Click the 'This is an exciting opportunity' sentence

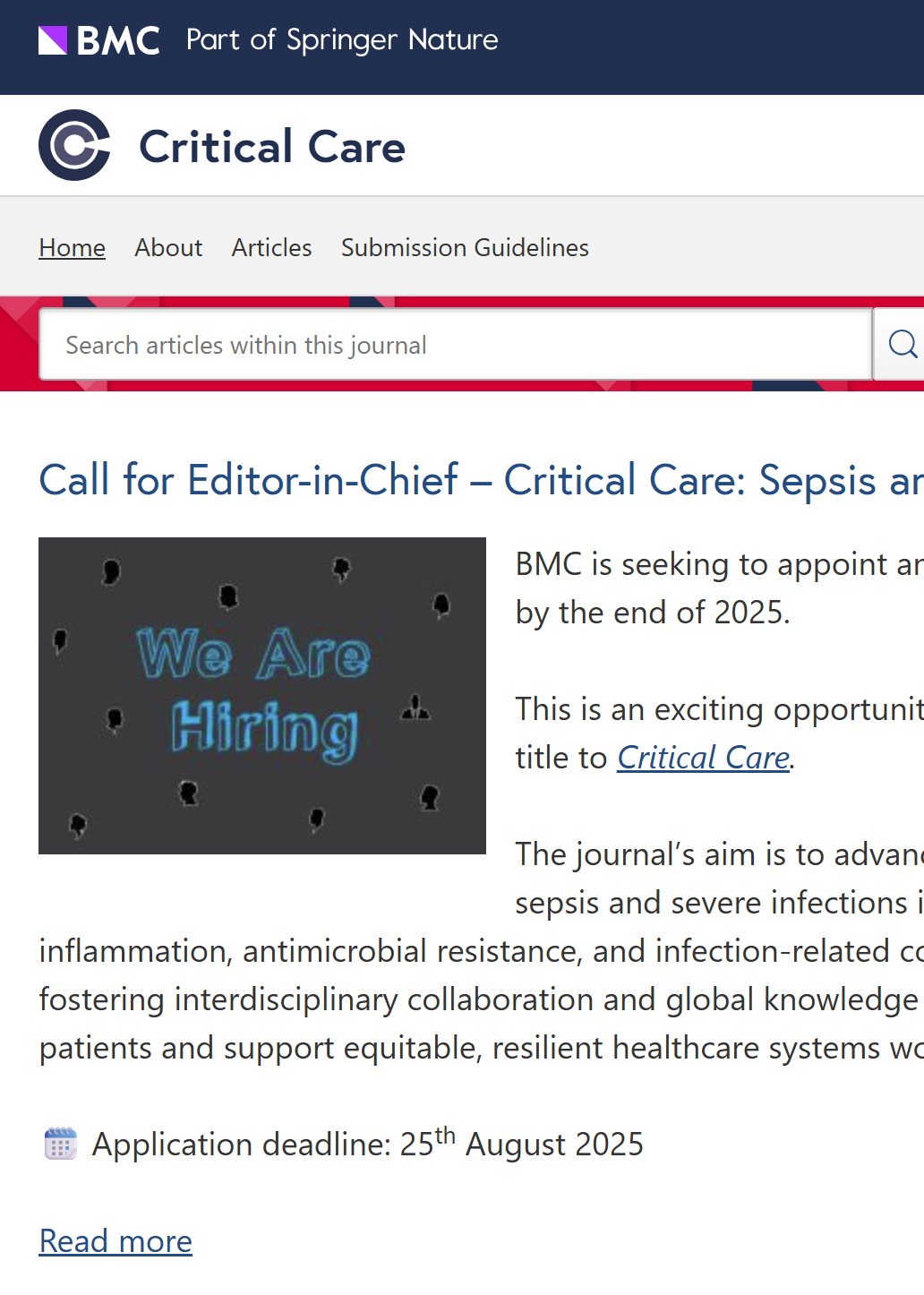[x=718, y=709]
